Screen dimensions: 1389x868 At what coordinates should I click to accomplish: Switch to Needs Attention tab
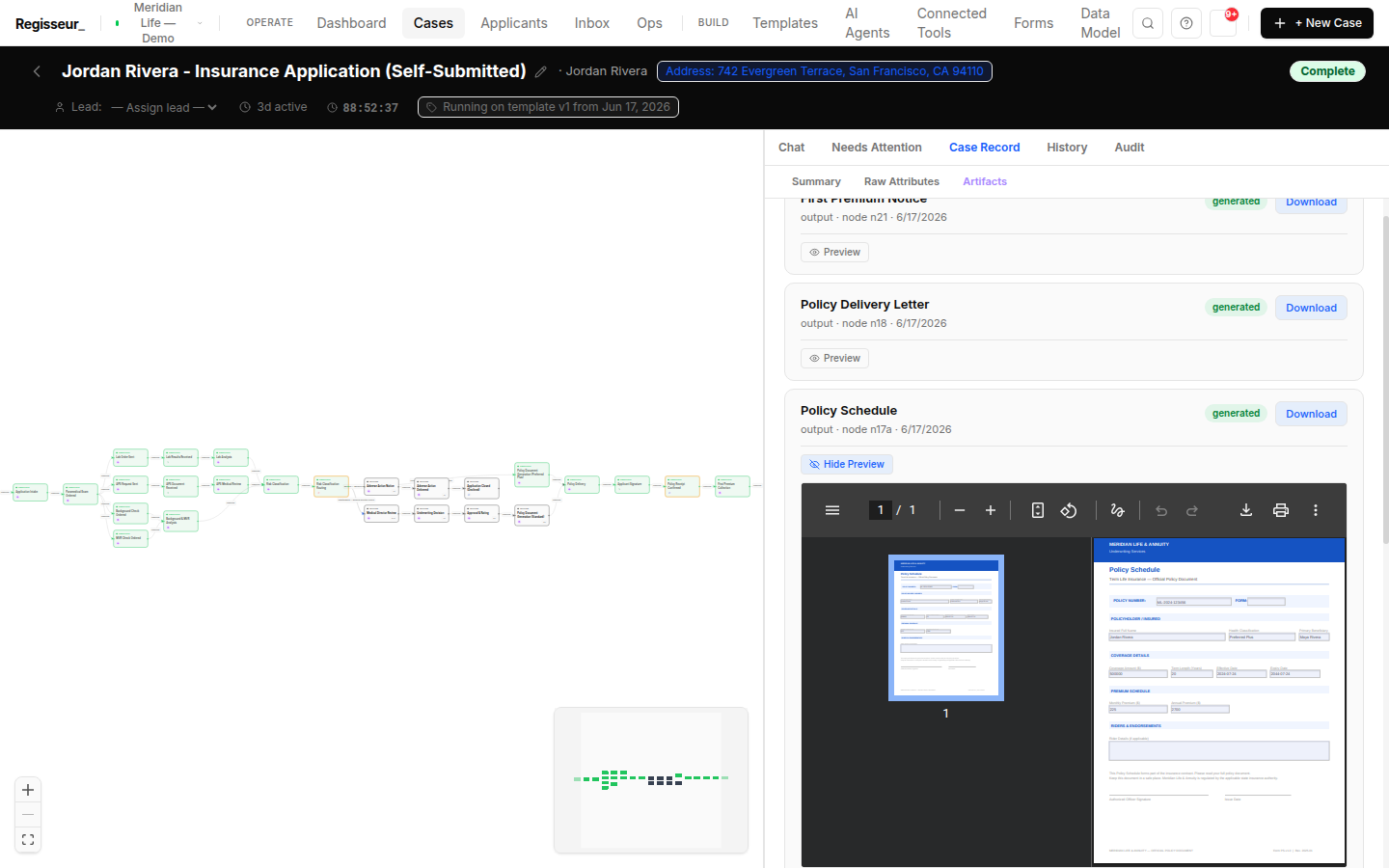pos(877,148)
